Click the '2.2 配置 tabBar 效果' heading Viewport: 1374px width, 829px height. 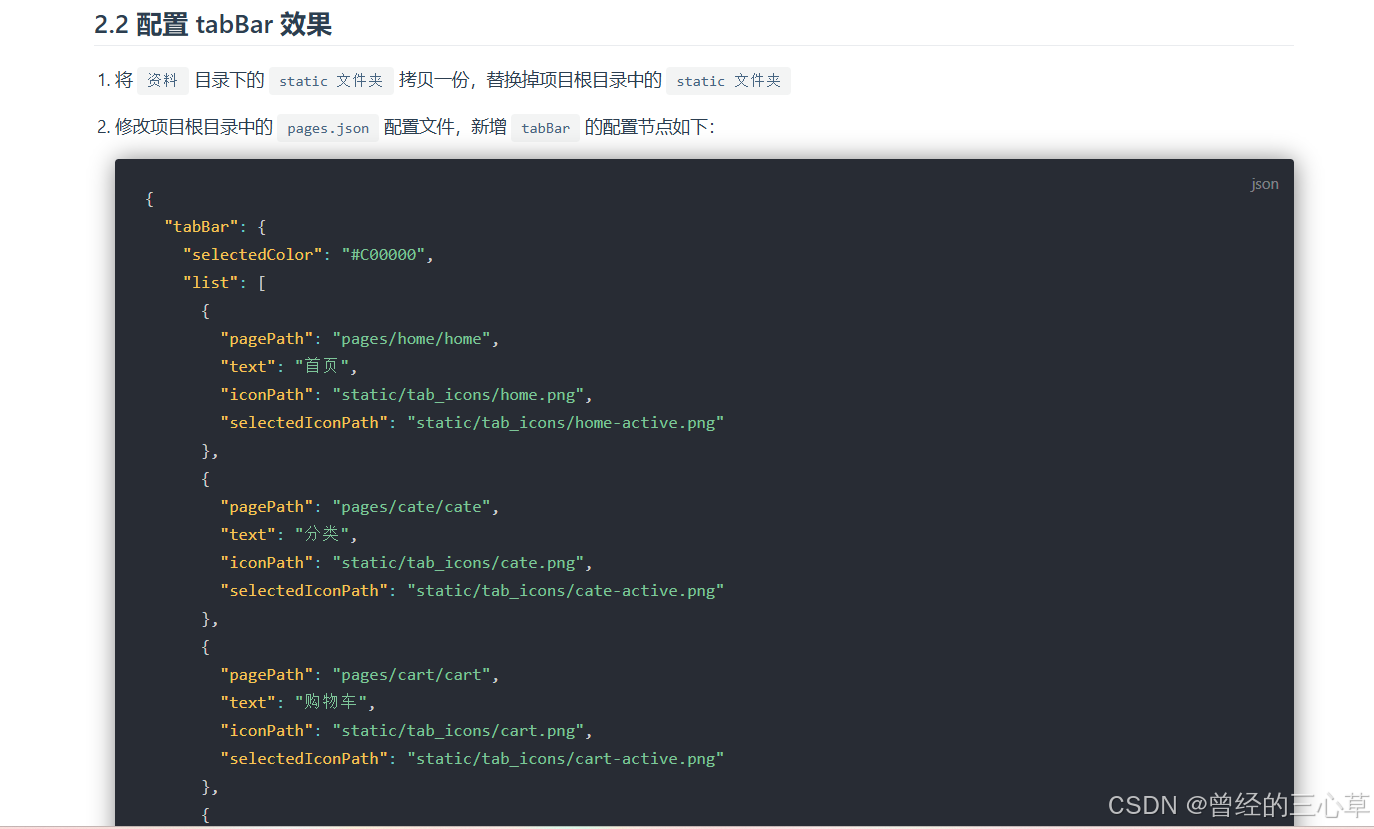pyautogui.click(x=213, y=24)
